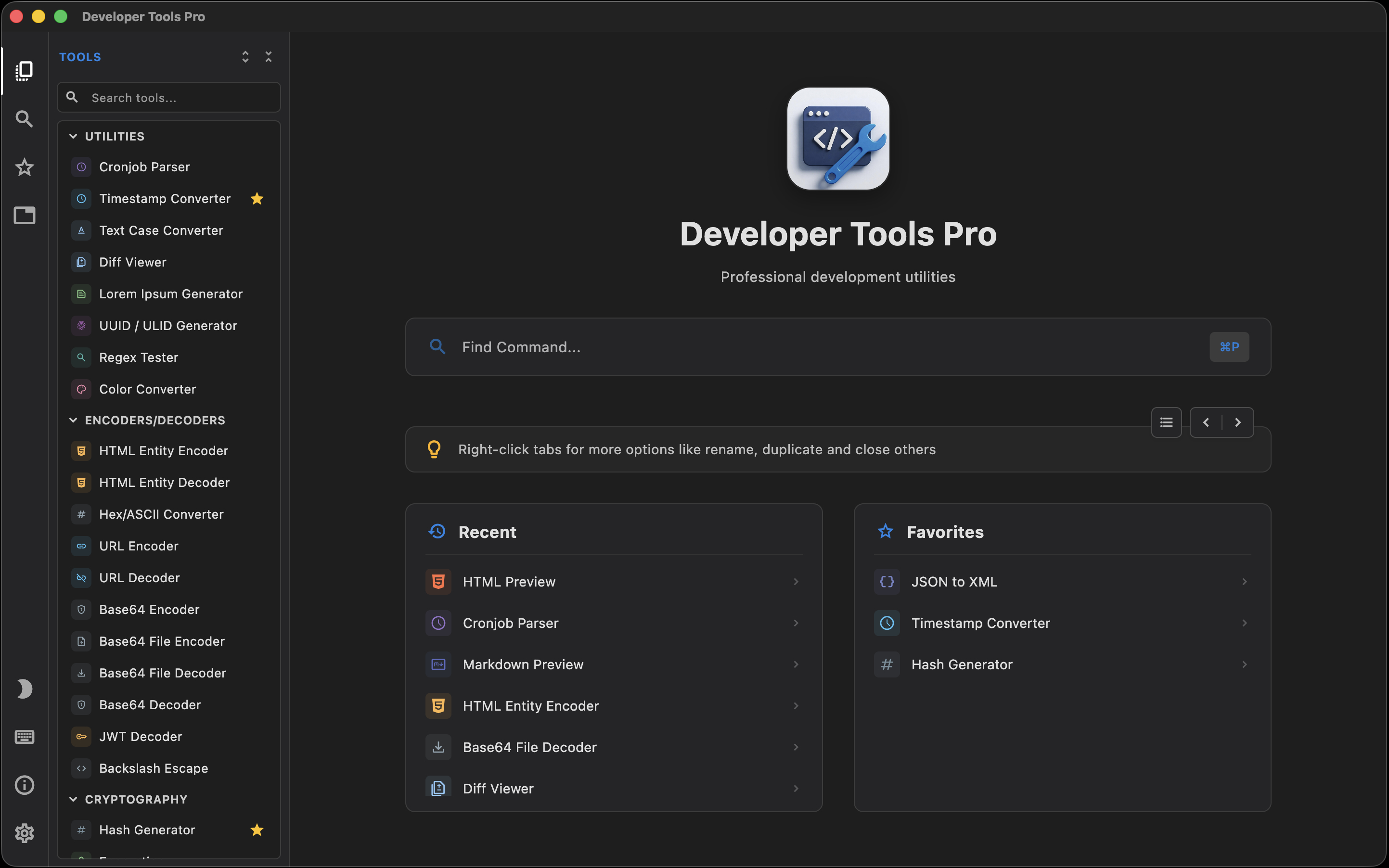Screen dimensions: 1389x868
Task: Open the tools library sidebar icon
Action: click(x=24, y=71)
